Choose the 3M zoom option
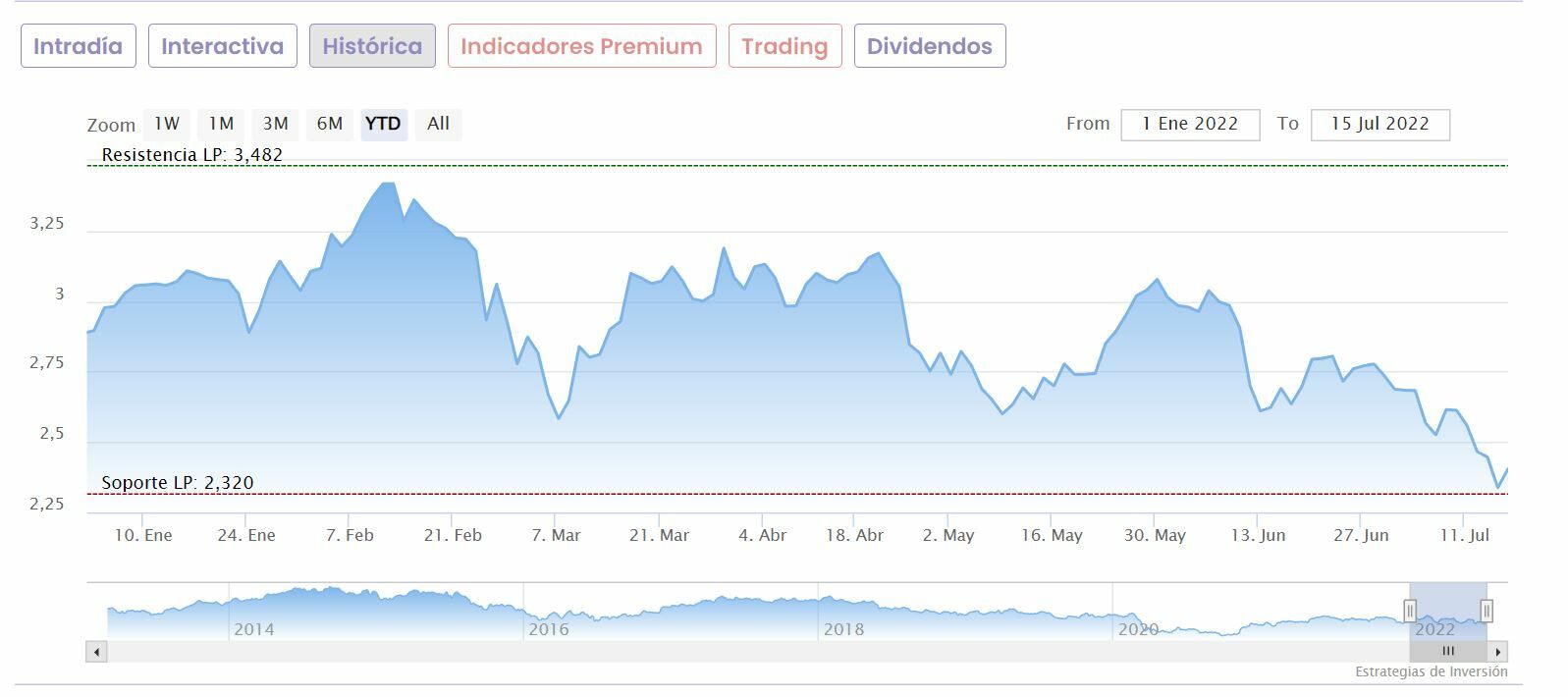 [276, 124]
